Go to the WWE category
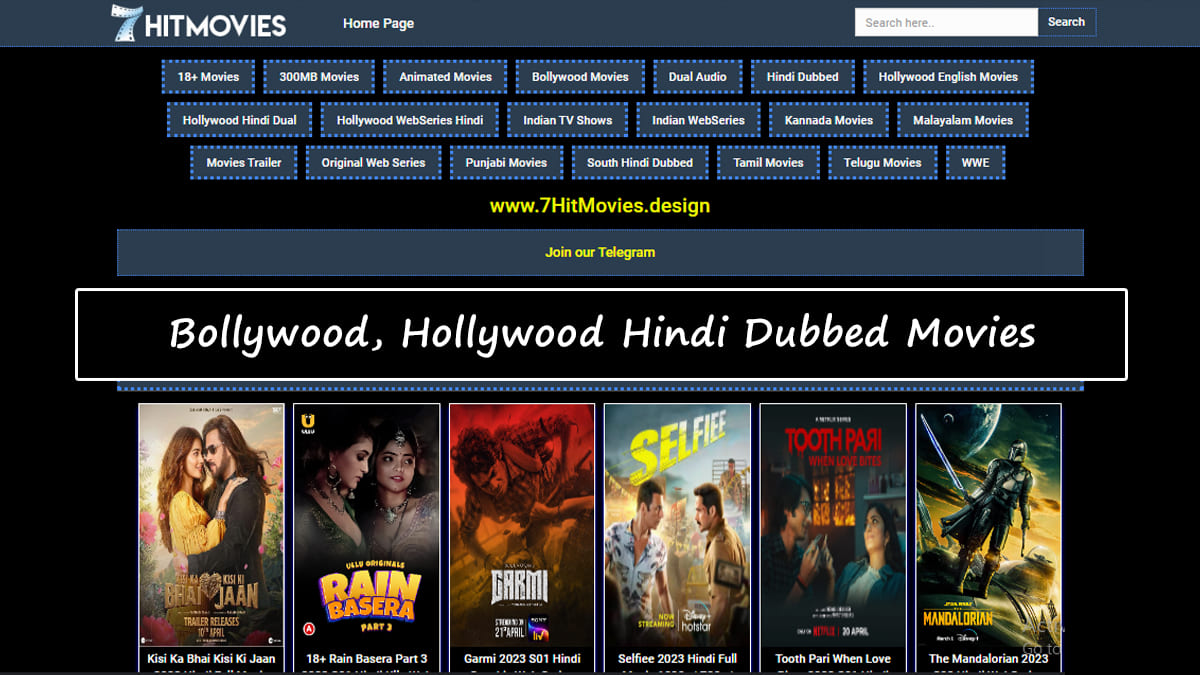The image size is (1200, 675). point(975,162)
